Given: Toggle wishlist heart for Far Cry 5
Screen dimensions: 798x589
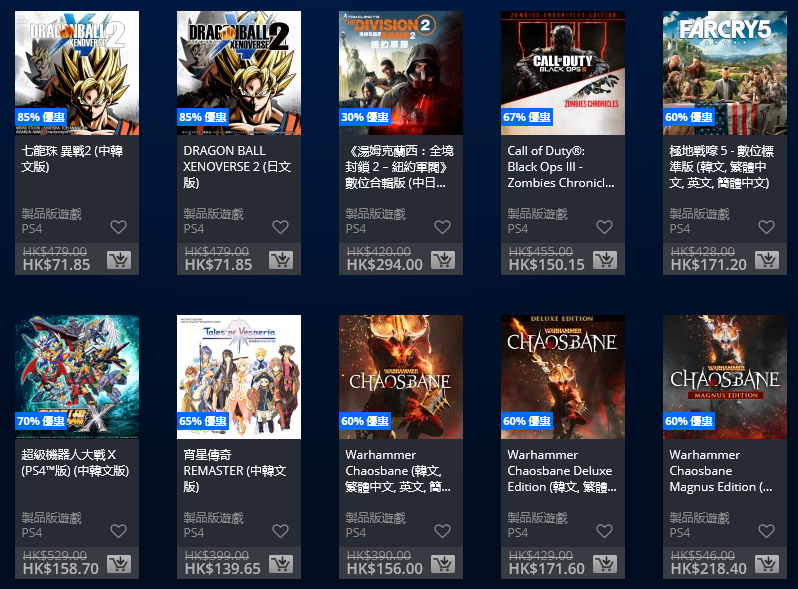Looking at the screenshot, I should point(766,227).
